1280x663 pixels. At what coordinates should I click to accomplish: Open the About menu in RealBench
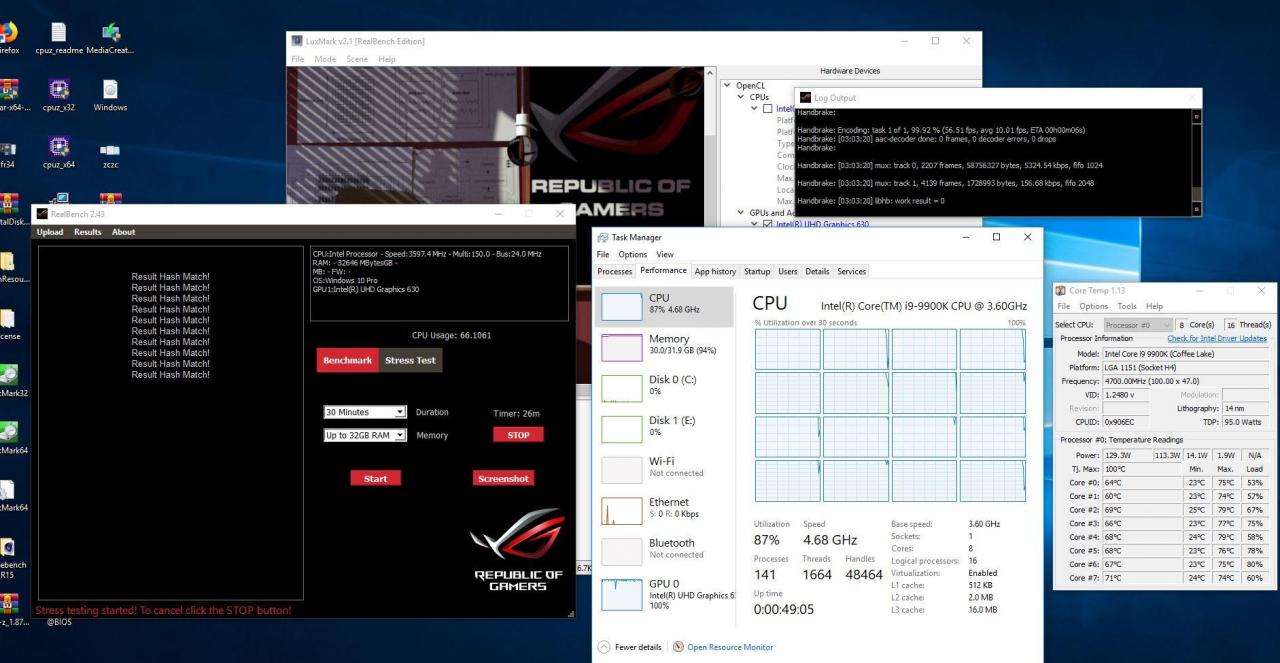tap(123, 232)
